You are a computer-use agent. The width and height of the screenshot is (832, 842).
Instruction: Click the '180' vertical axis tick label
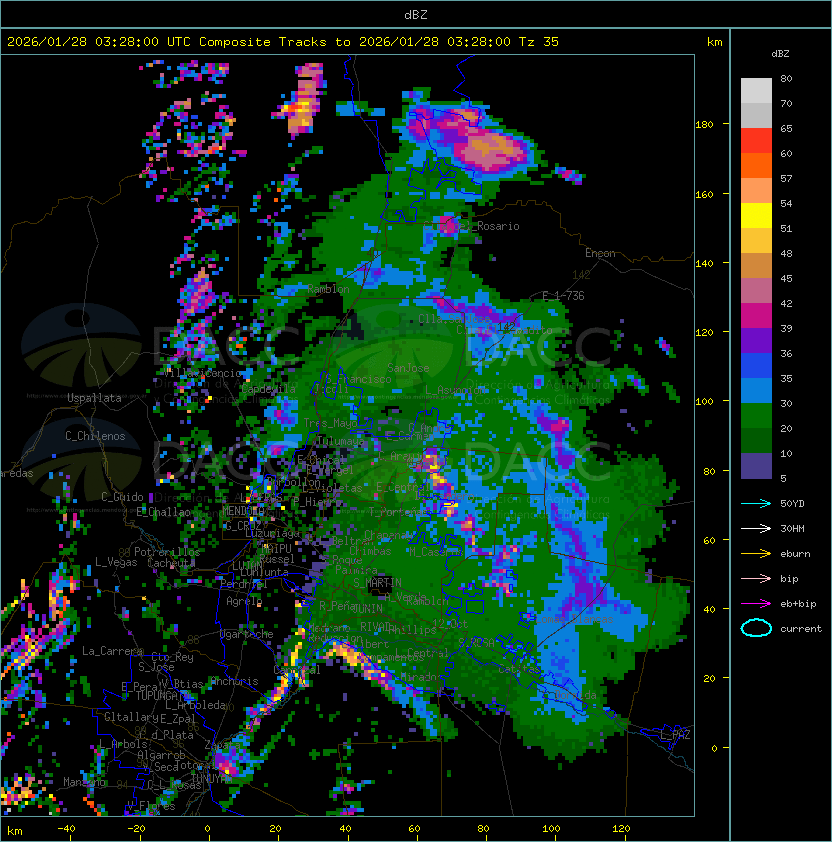coord(704,125)
